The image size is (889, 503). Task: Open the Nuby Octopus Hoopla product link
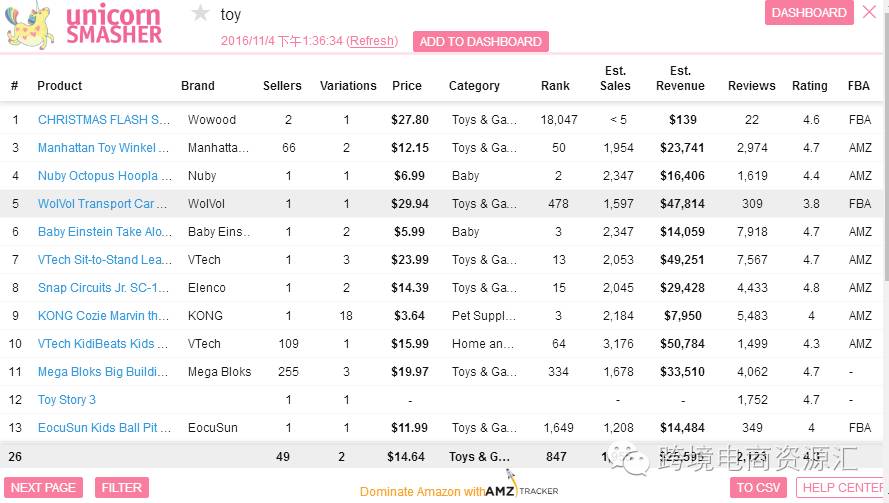click(98, 176)
